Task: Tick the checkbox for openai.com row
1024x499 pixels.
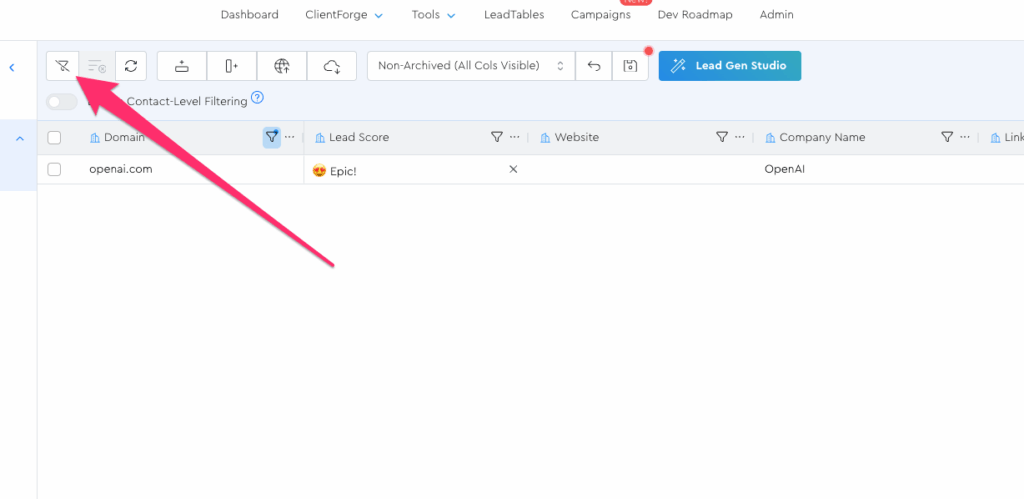Action: point(54,169)
